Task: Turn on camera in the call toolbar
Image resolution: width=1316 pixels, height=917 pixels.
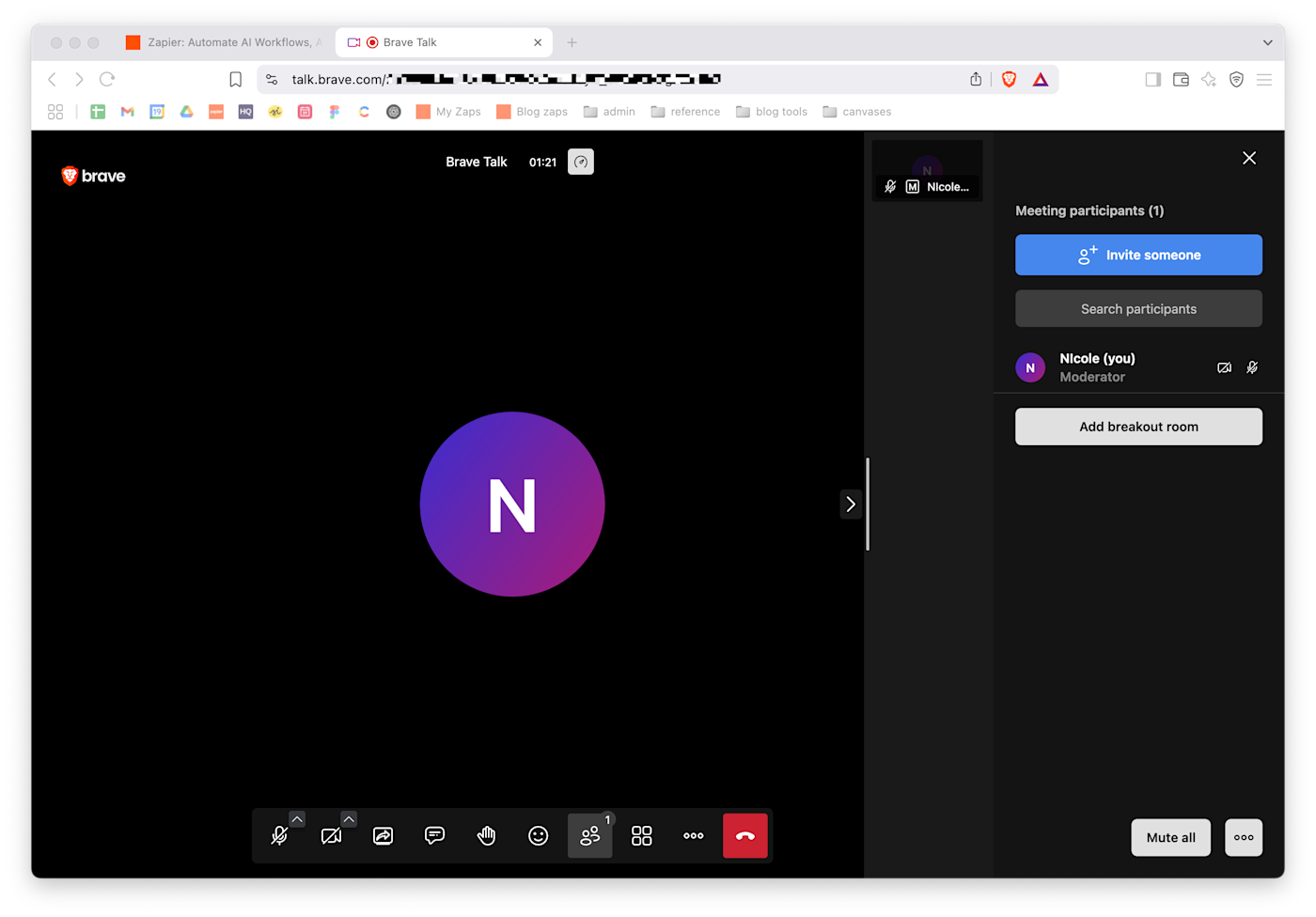Action: click(x=331, y=836)
